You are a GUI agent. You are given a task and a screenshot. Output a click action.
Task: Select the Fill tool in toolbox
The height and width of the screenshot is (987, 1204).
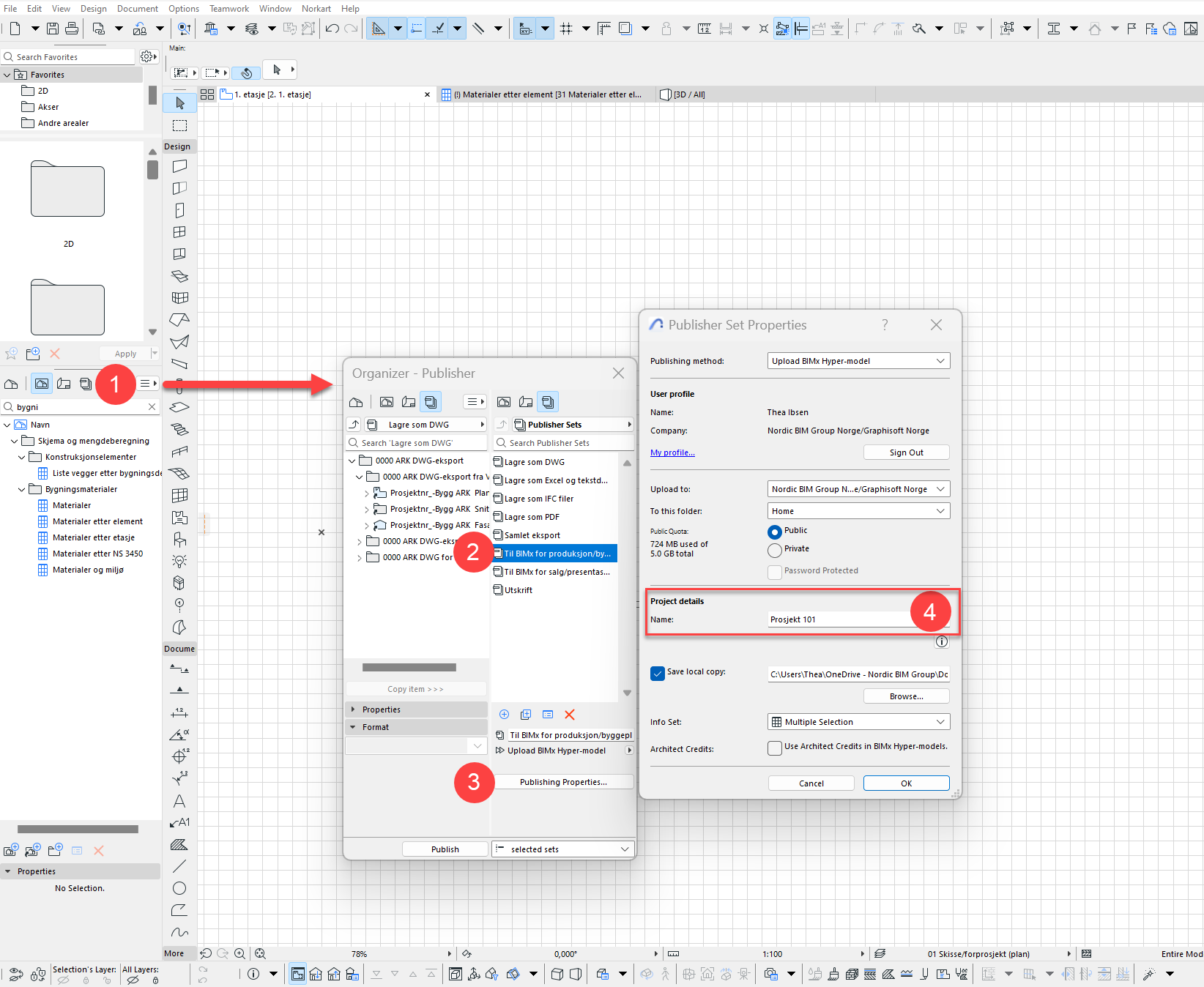(x=179, y=844)
